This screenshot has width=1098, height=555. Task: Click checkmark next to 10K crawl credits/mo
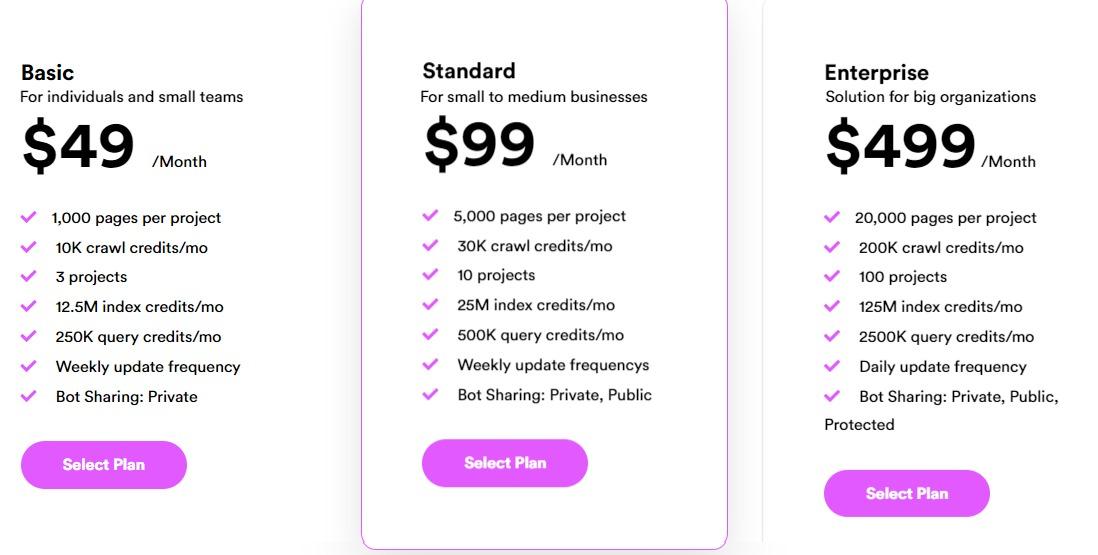coord(28,247)
